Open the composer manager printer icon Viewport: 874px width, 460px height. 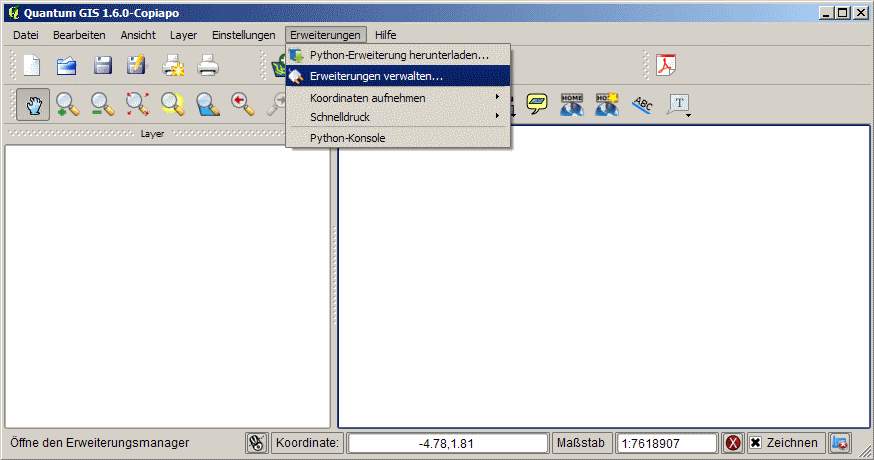[208, 66]
